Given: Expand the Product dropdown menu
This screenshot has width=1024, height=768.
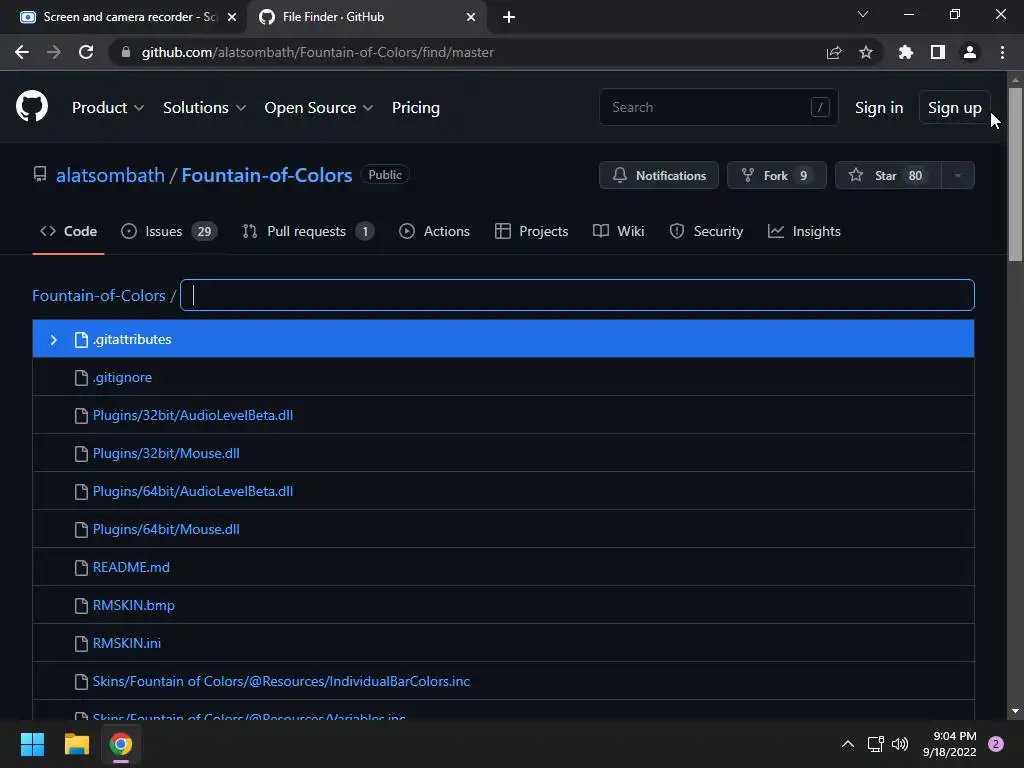Looking at the screenshot, I should 108,108.
